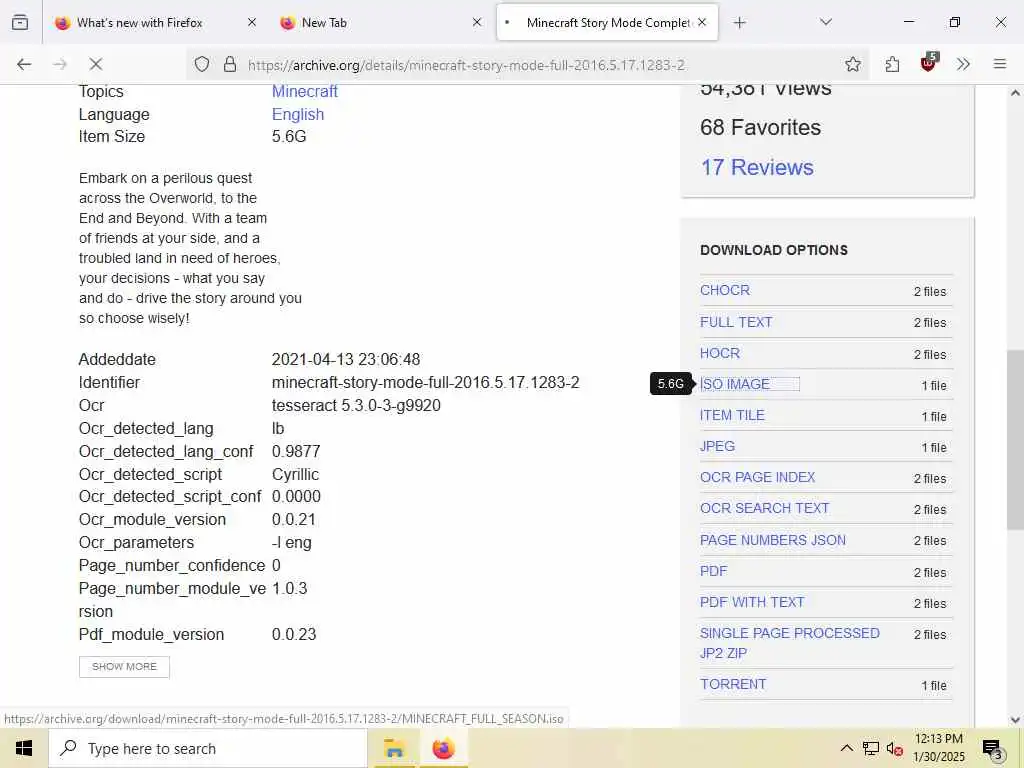Open the Firefox View icon
Viewport: 1024px width, 768px height.
click(20, 22)
